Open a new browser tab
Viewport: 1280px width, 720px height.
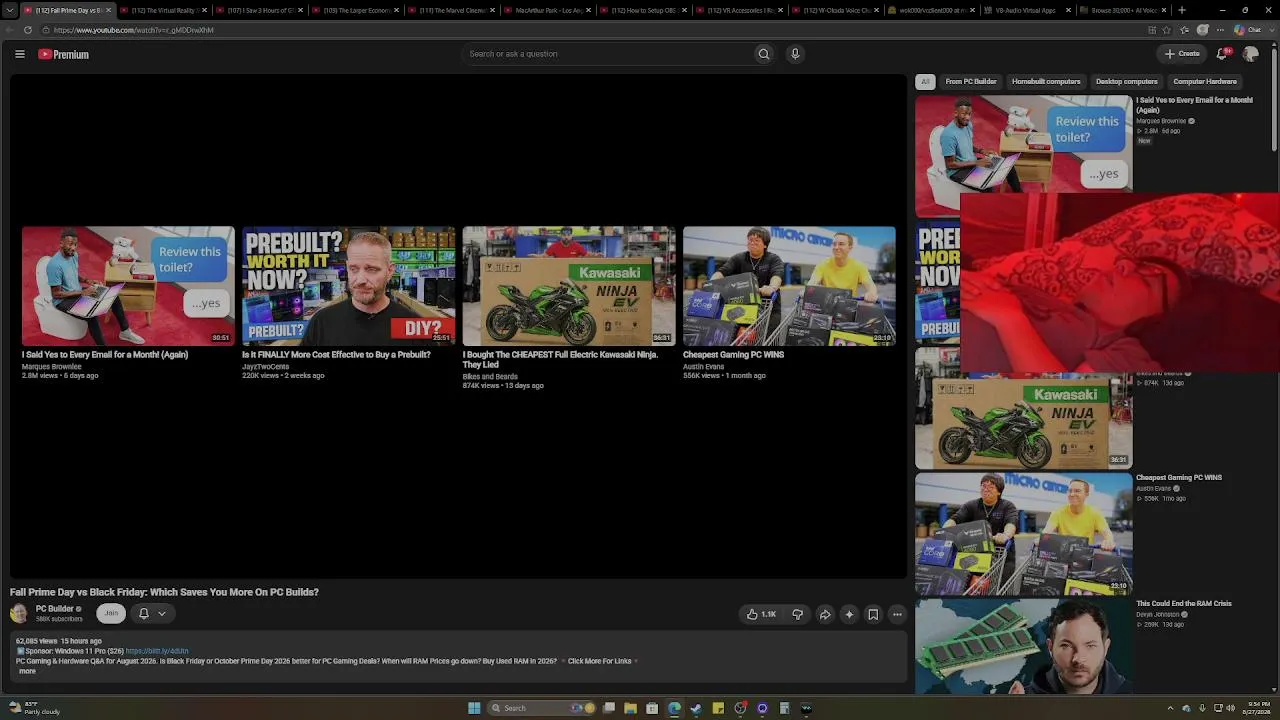[1182, 10]
